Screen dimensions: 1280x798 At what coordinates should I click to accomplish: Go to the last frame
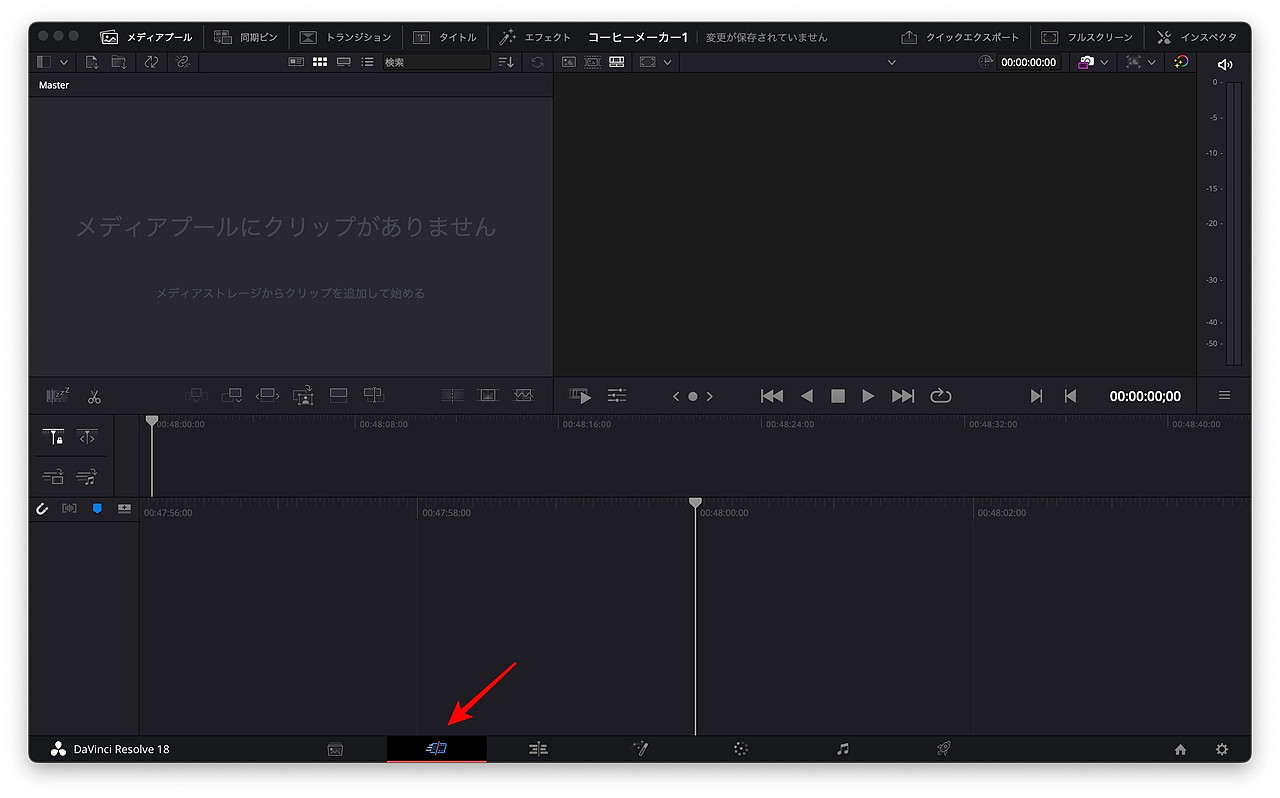(903, 396)
